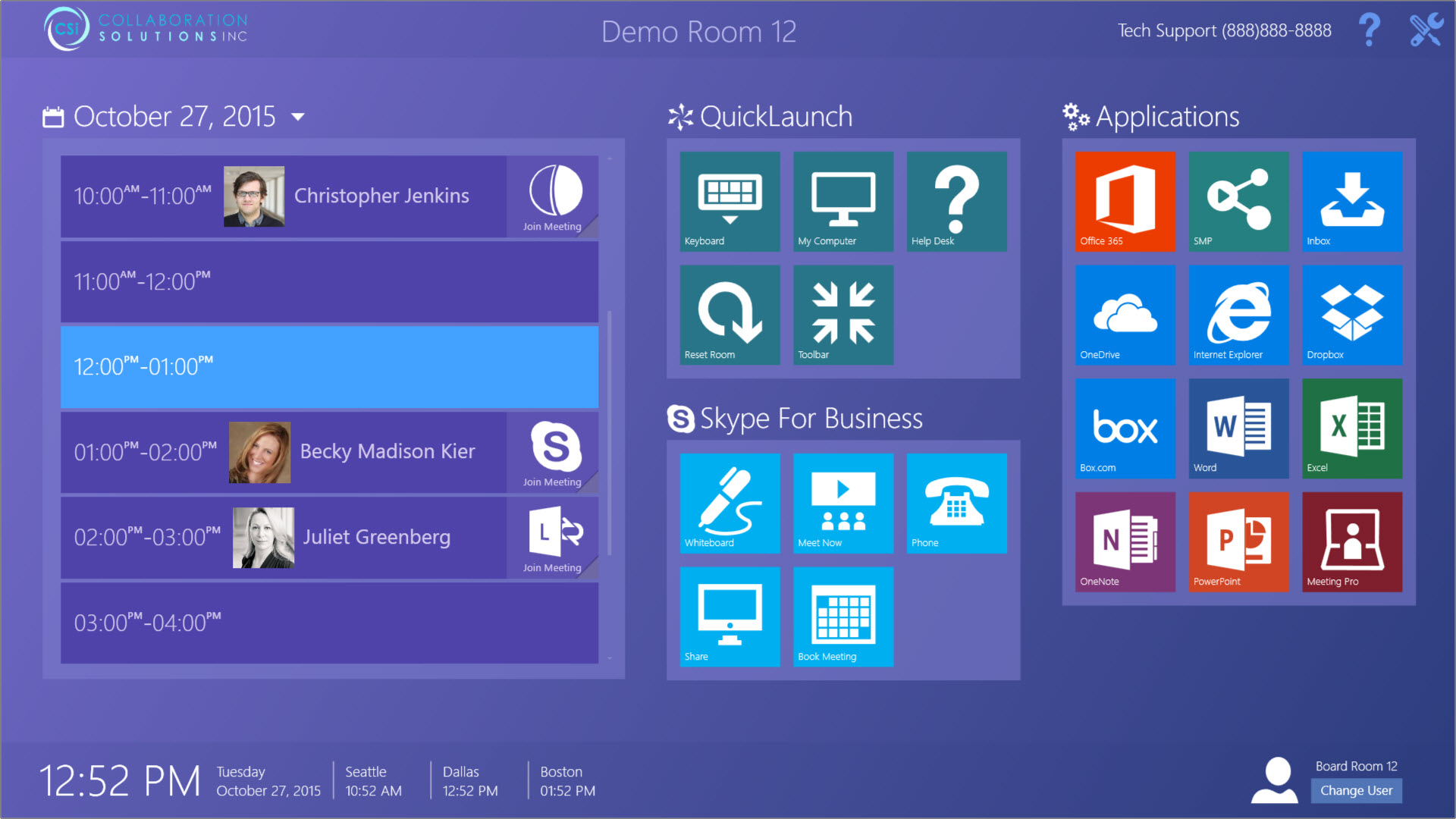Click the calendar icon beside the date

(x=53, y=117)
